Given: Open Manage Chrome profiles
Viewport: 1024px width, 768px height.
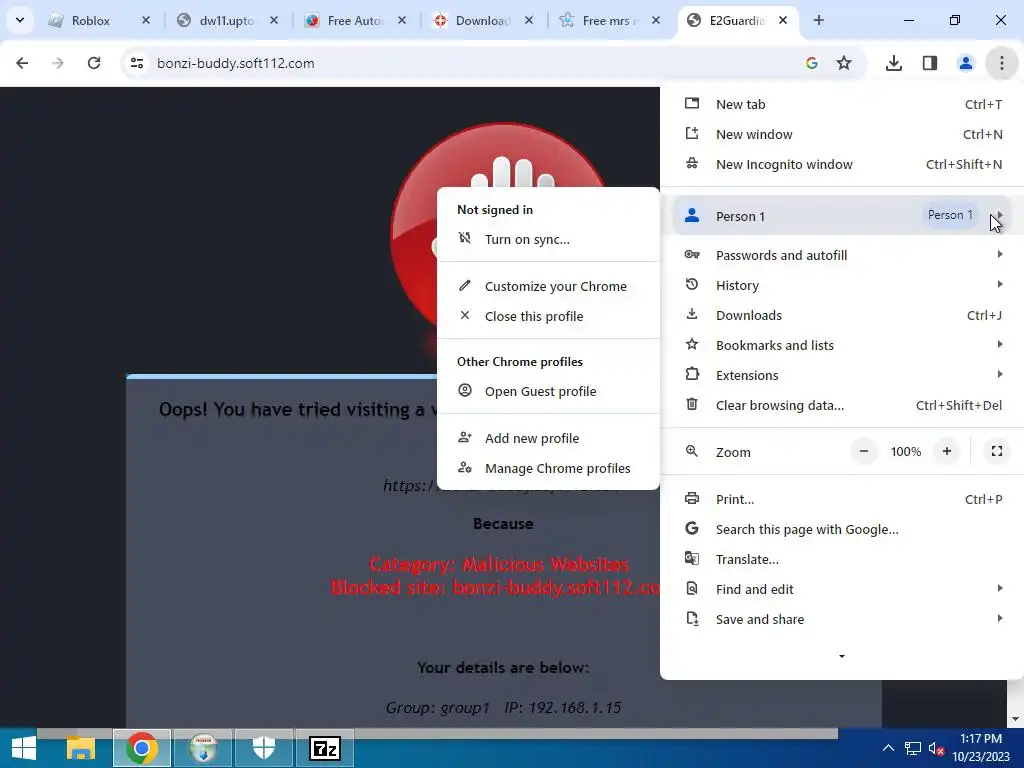Looking at the screenshot, I should point(548,469).
